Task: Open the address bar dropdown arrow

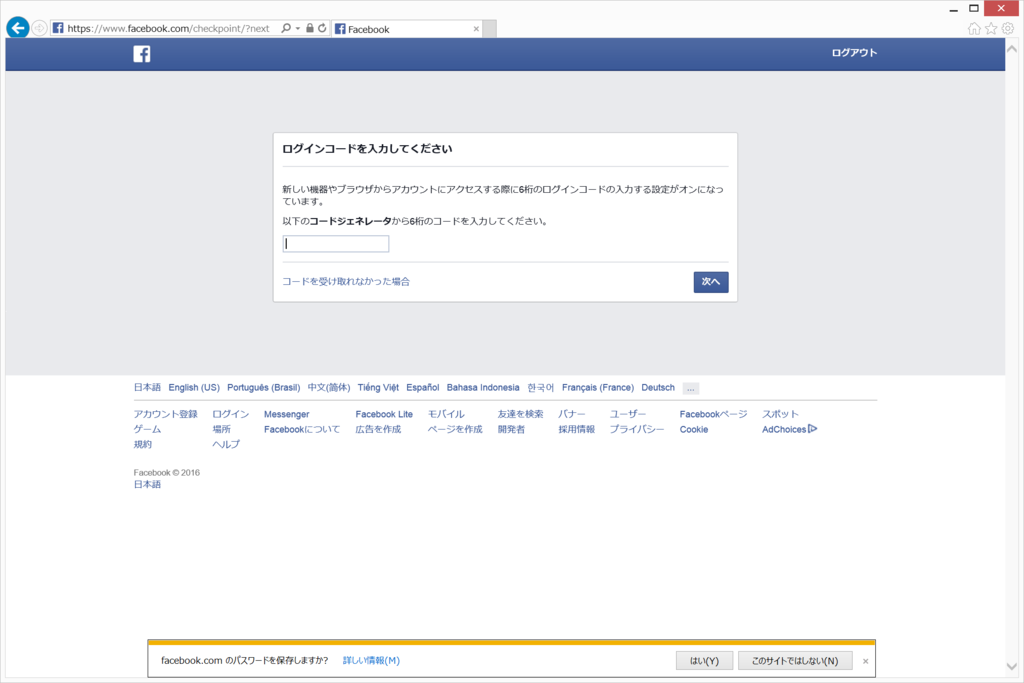Action: [298, 28]
